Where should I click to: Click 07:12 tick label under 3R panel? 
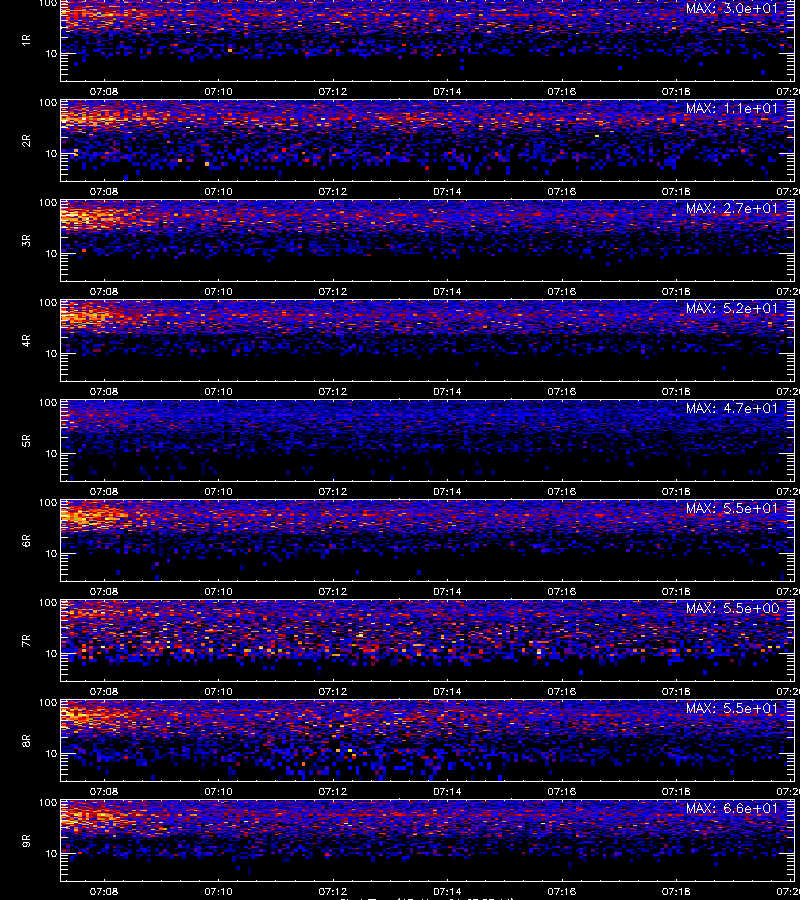[333, 291]
